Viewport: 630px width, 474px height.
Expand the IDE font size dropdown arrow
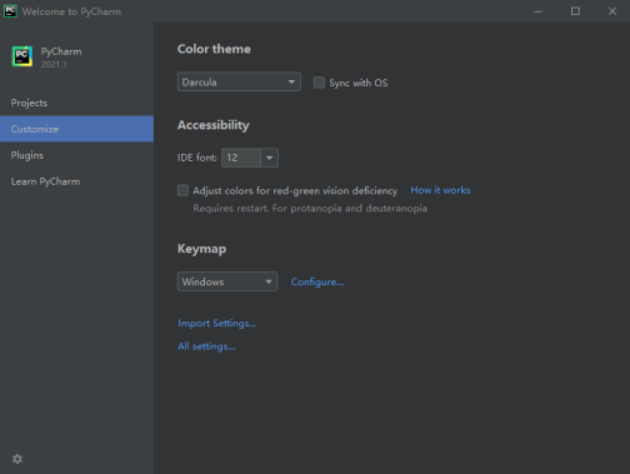pyautogui.click(x=270, y=158)
